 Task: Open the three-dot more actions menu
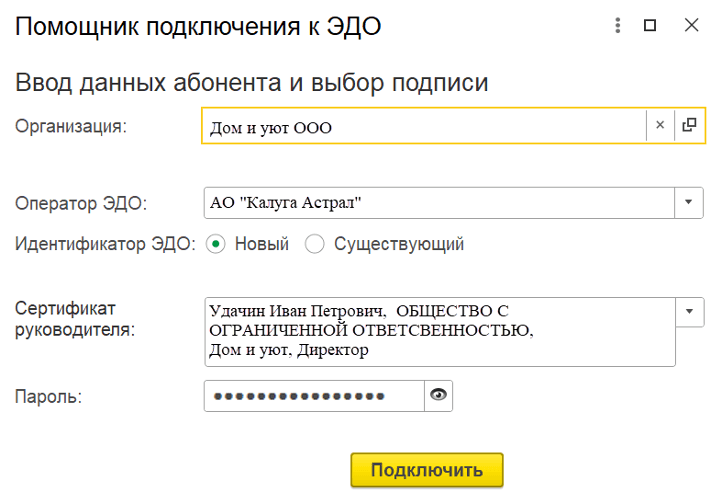(x=618, y=25)
